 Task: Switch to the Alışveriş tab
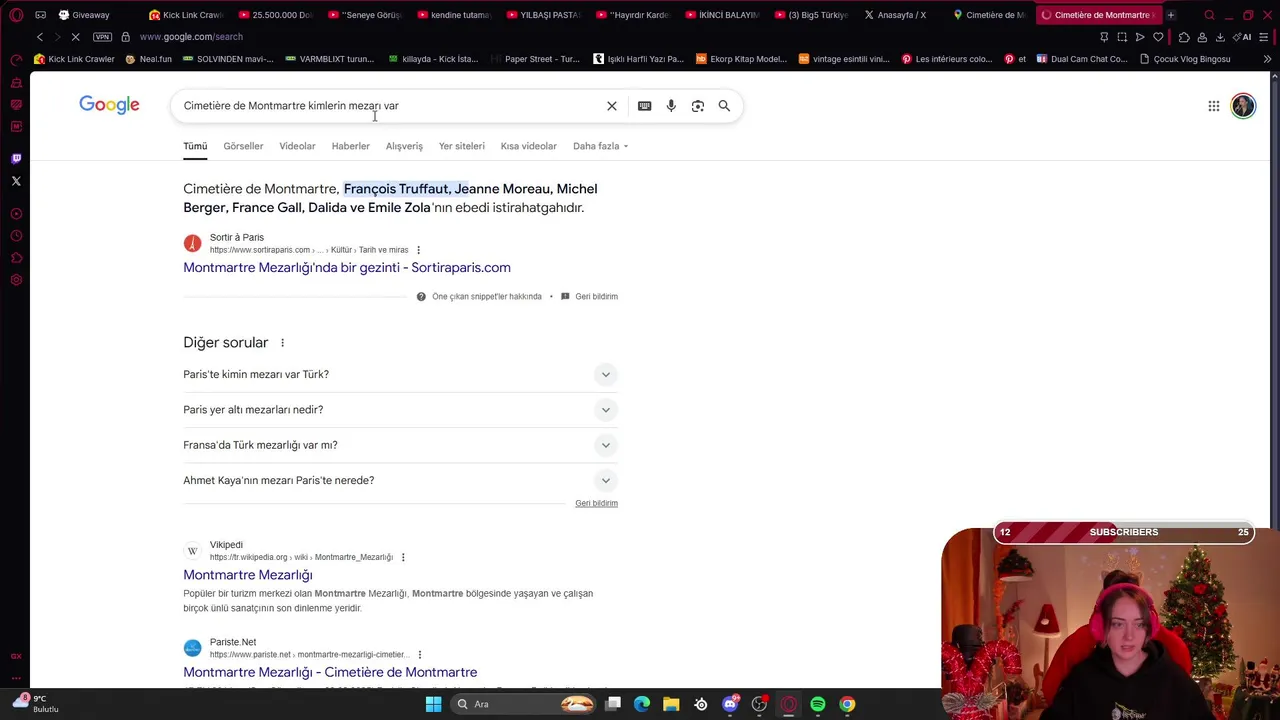pyautogui.click(x=404, y=146)
